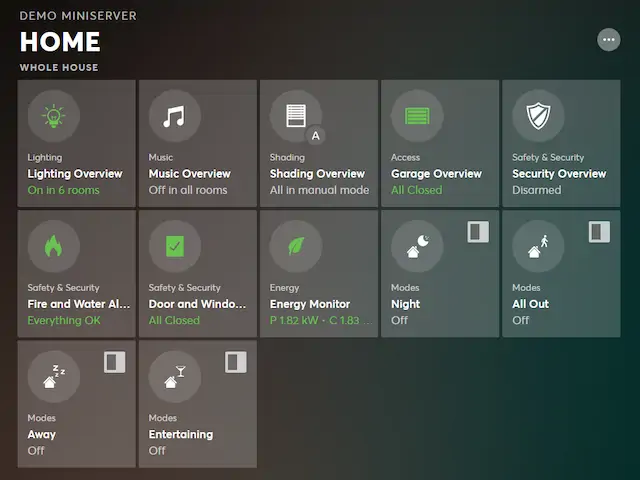
Task: Click the 'Shading' category label
Action: pyautogui.click(x=287, y=158)
